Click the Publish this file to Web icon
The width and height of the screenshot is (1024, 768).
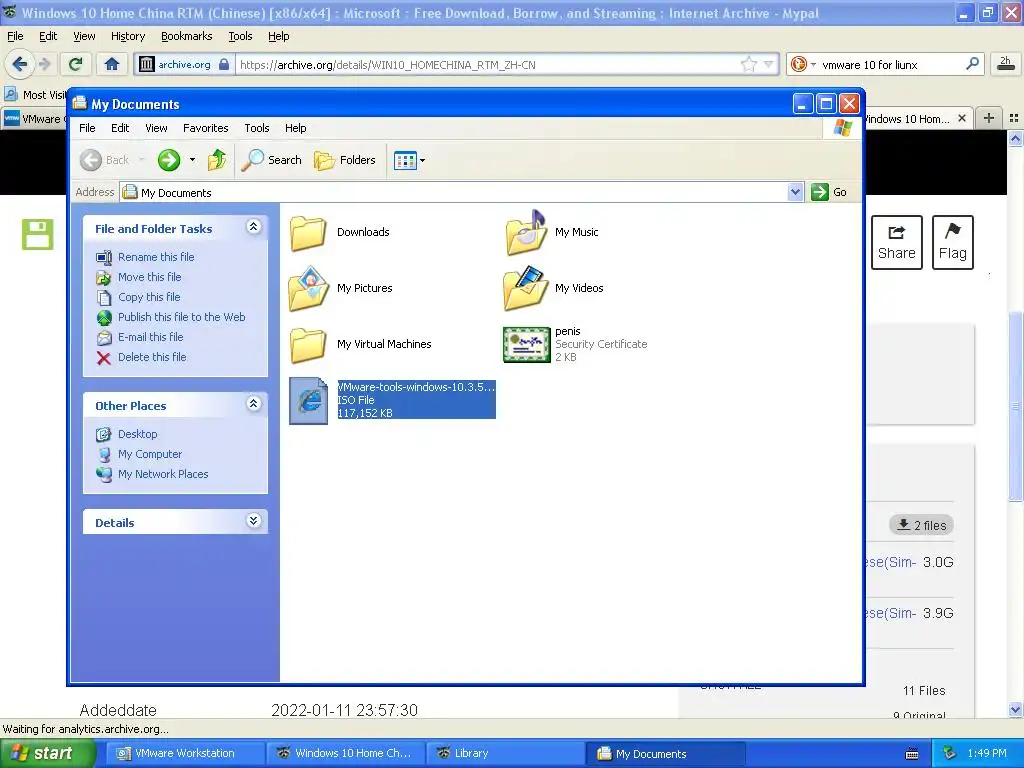coord(104,317)
